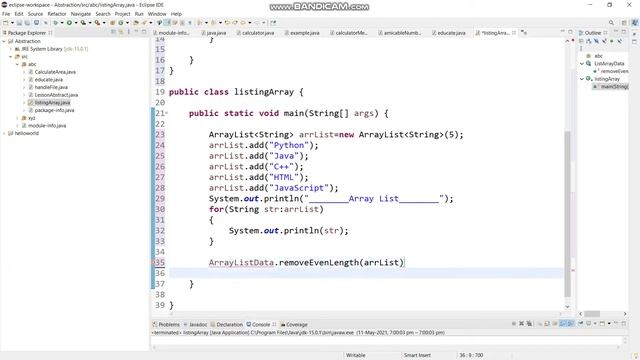The width and height of the screenshot is (640, 360).
Task: Expand the xyz package node
Action: pyautogui.click(x=18, y=118)
